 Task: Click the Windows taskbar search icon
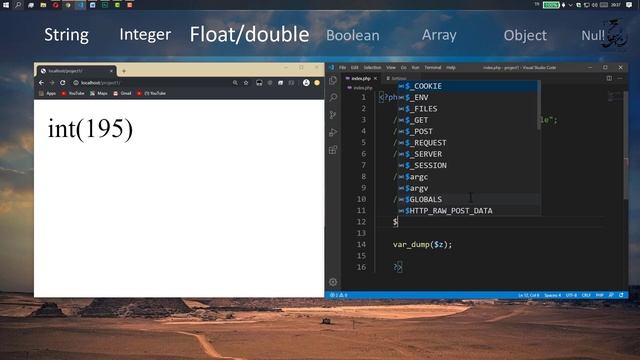point(18,5)
